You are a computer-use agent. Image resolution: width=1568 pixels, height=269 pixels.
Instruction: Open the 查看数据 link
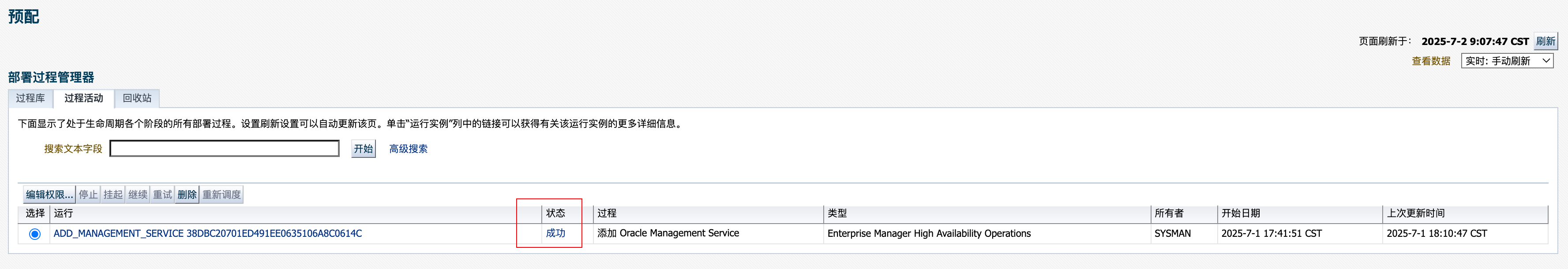tap(1430, 61)
